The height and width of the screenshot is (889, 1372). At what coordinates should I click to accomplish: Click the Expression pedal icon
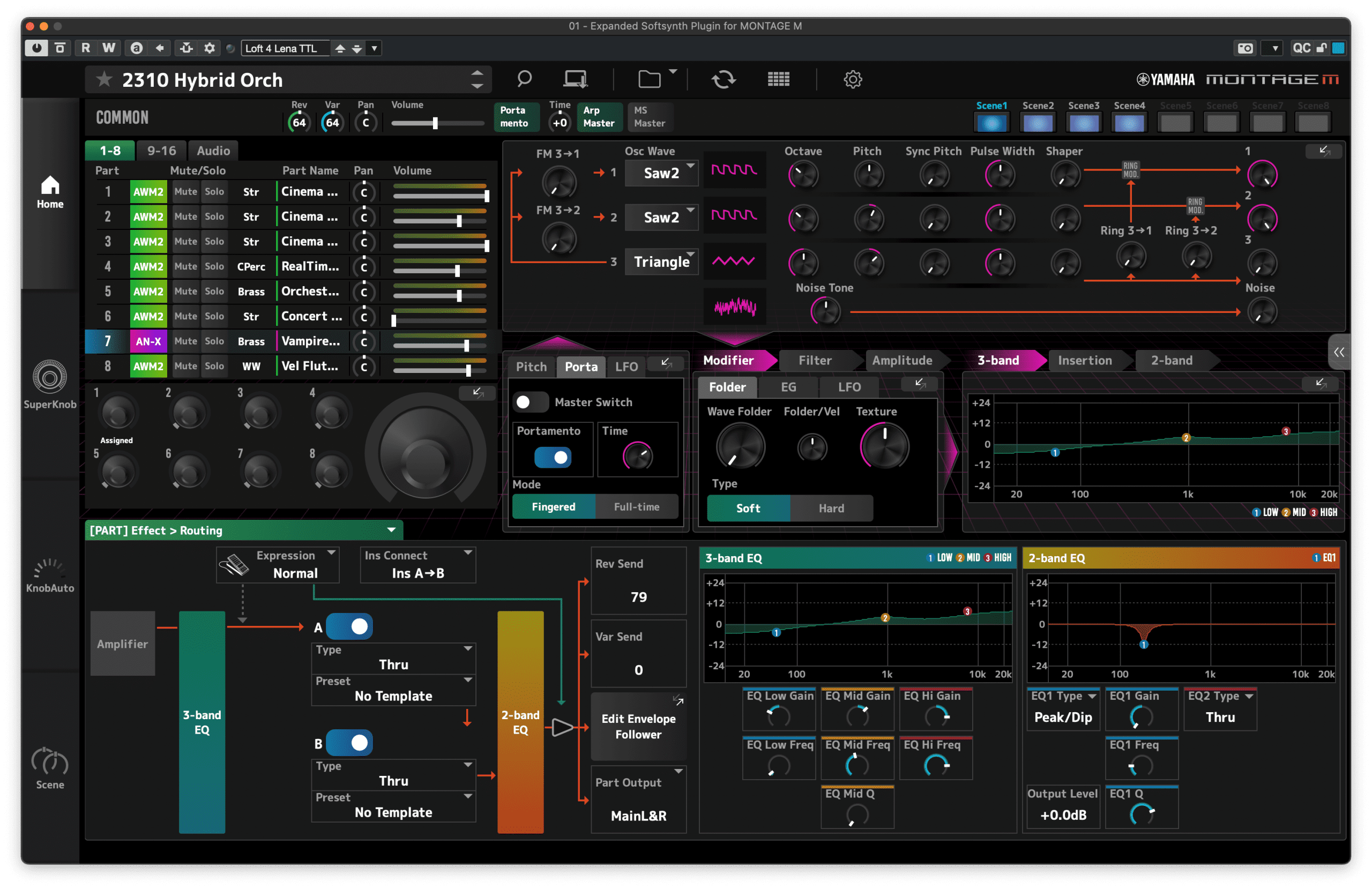[x=234, y=564]
